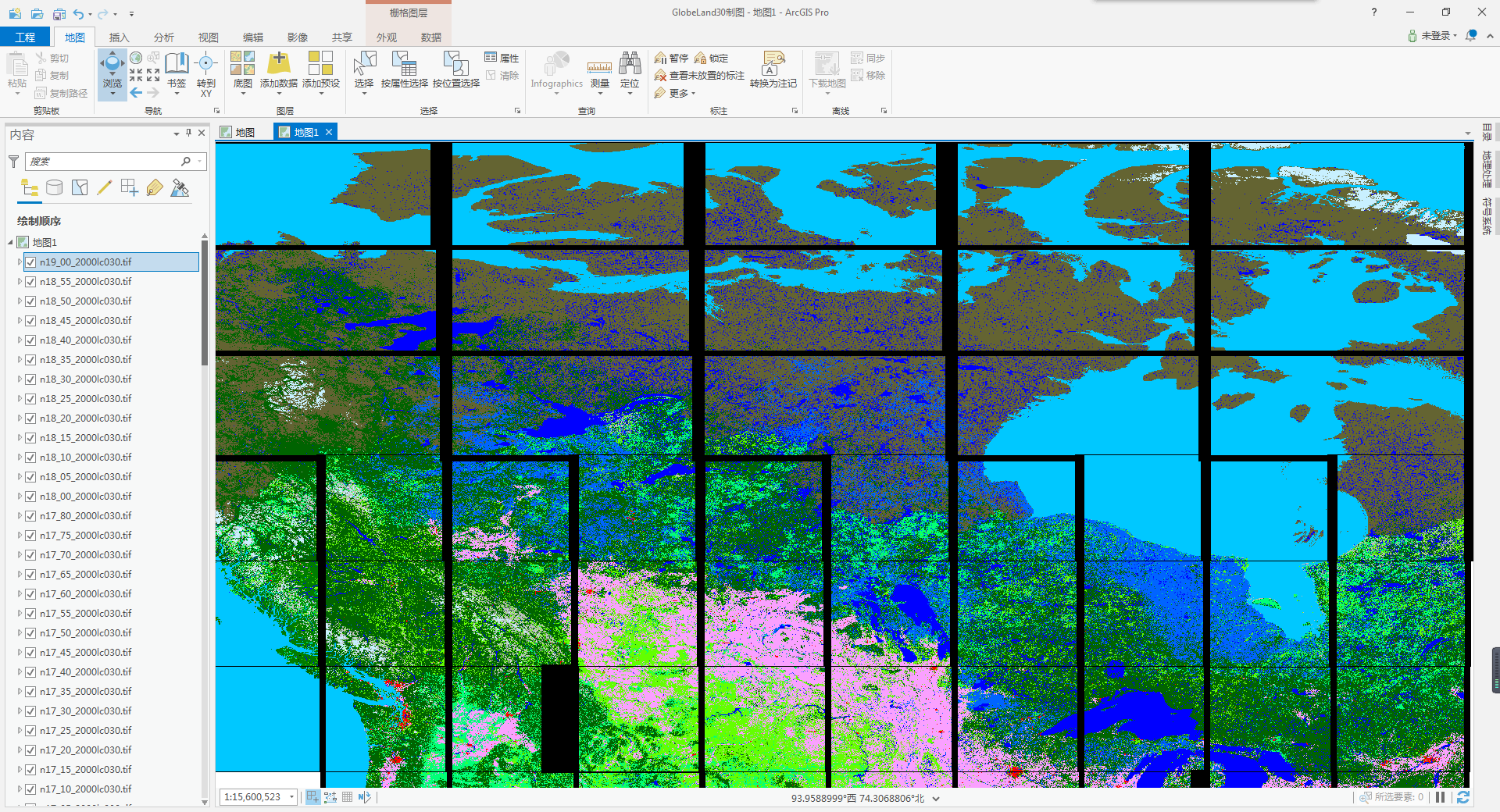The width and height of the screenshot is (1500, 812).
Task: Open the search box options dropdown arrow
Action: 201,162
